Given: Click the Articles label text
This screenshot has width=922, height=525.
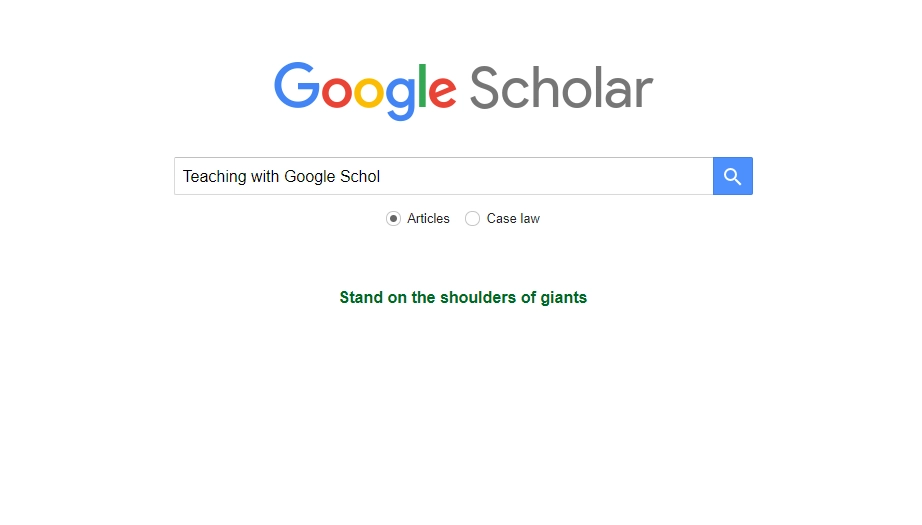Looking at the screenshot, I should (x=428, y=219).
